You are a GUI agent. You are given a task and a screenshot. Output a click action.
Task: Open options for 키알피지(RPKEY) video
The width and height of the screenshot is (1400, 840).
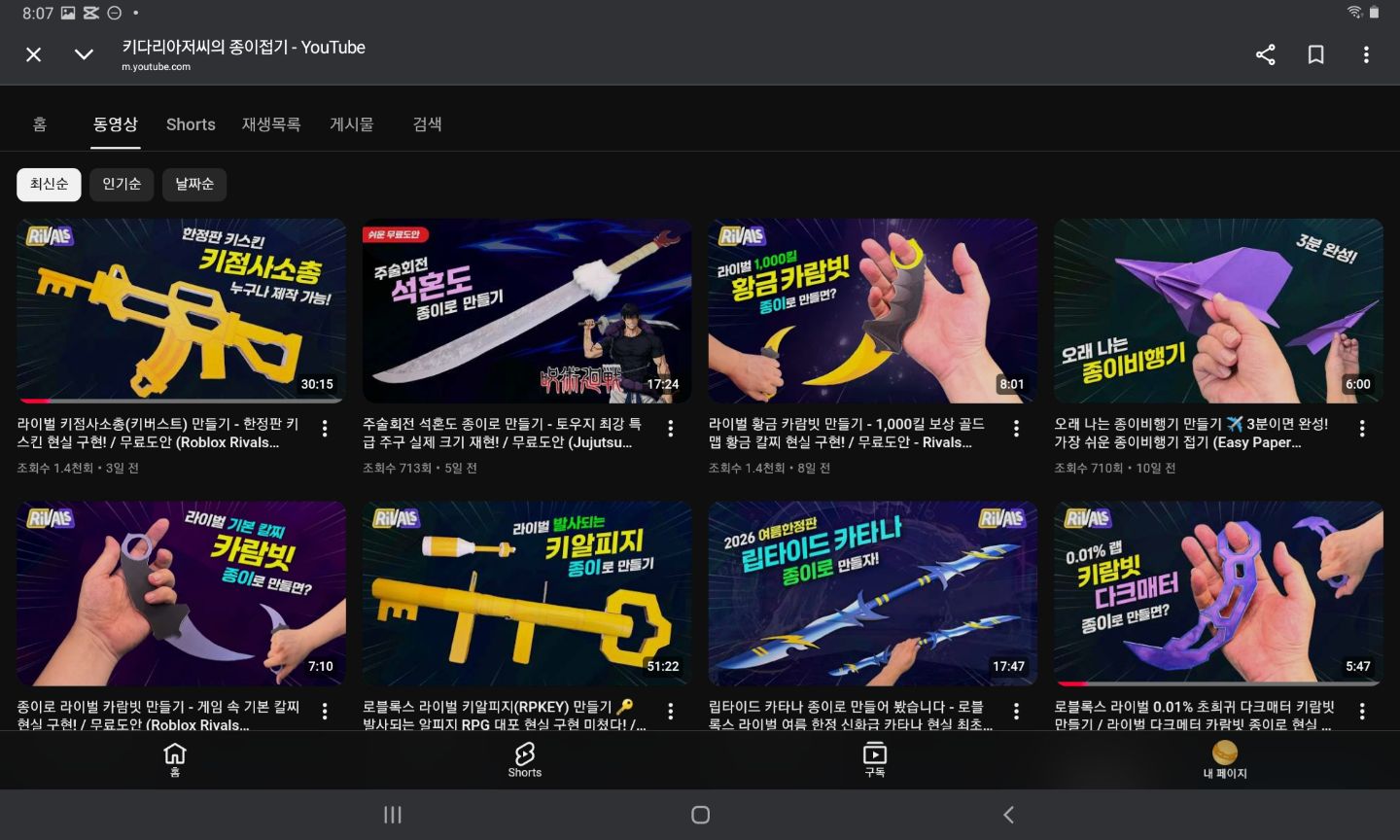671,711
